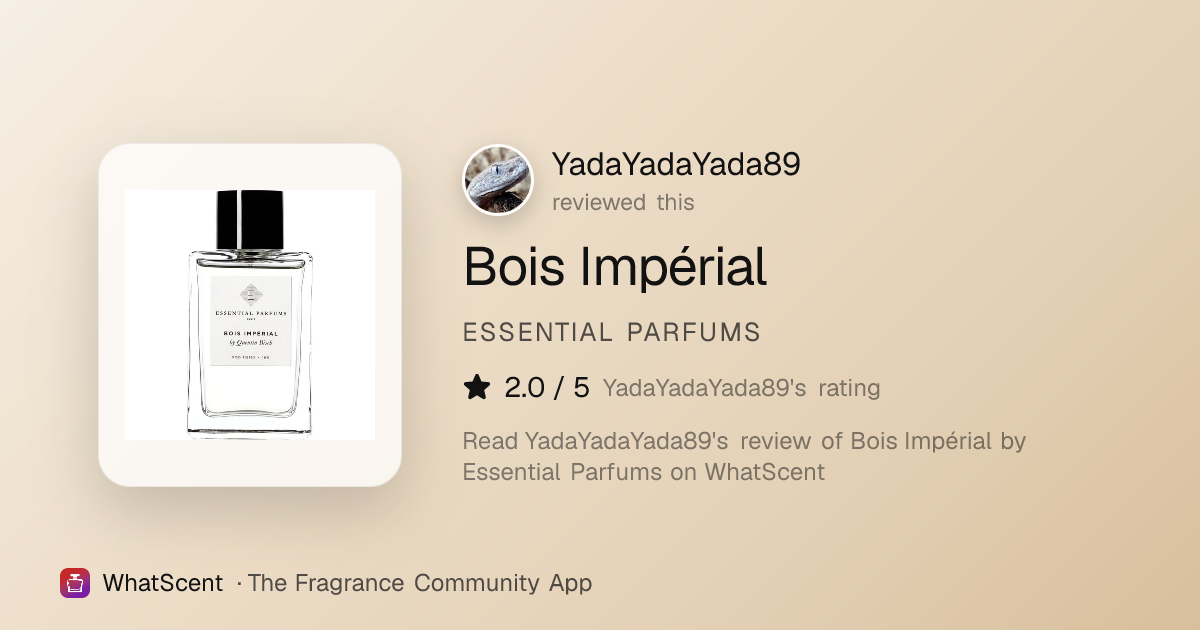The width and height of the screenshot is (1200, 630).
Task: Click the white label on the bottle
Action: tap(250, 321)
